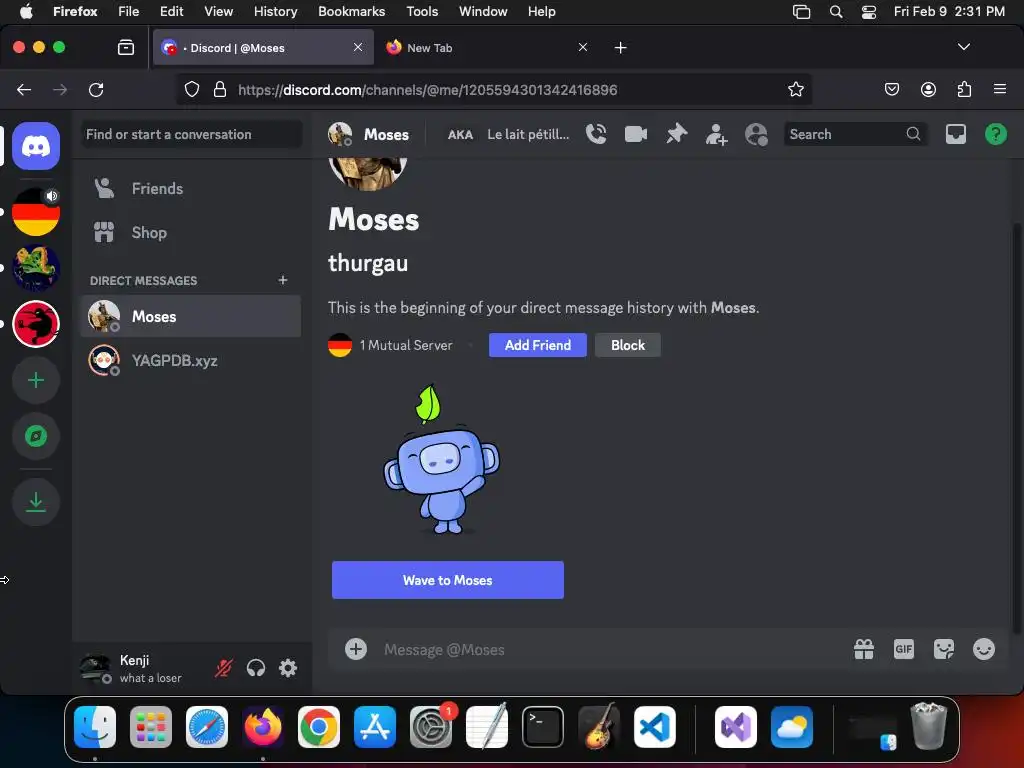Open User Settings gear
Screen dimensions: 1024x768
[288, 667]
